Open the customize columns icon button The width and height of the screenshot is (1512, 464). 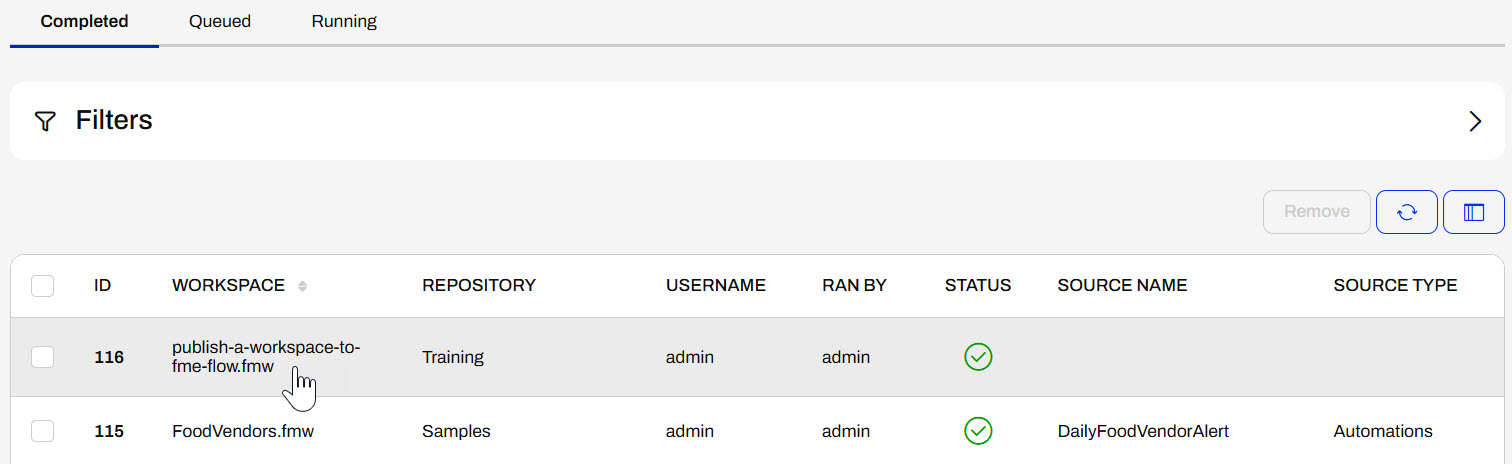point(1473,212)
